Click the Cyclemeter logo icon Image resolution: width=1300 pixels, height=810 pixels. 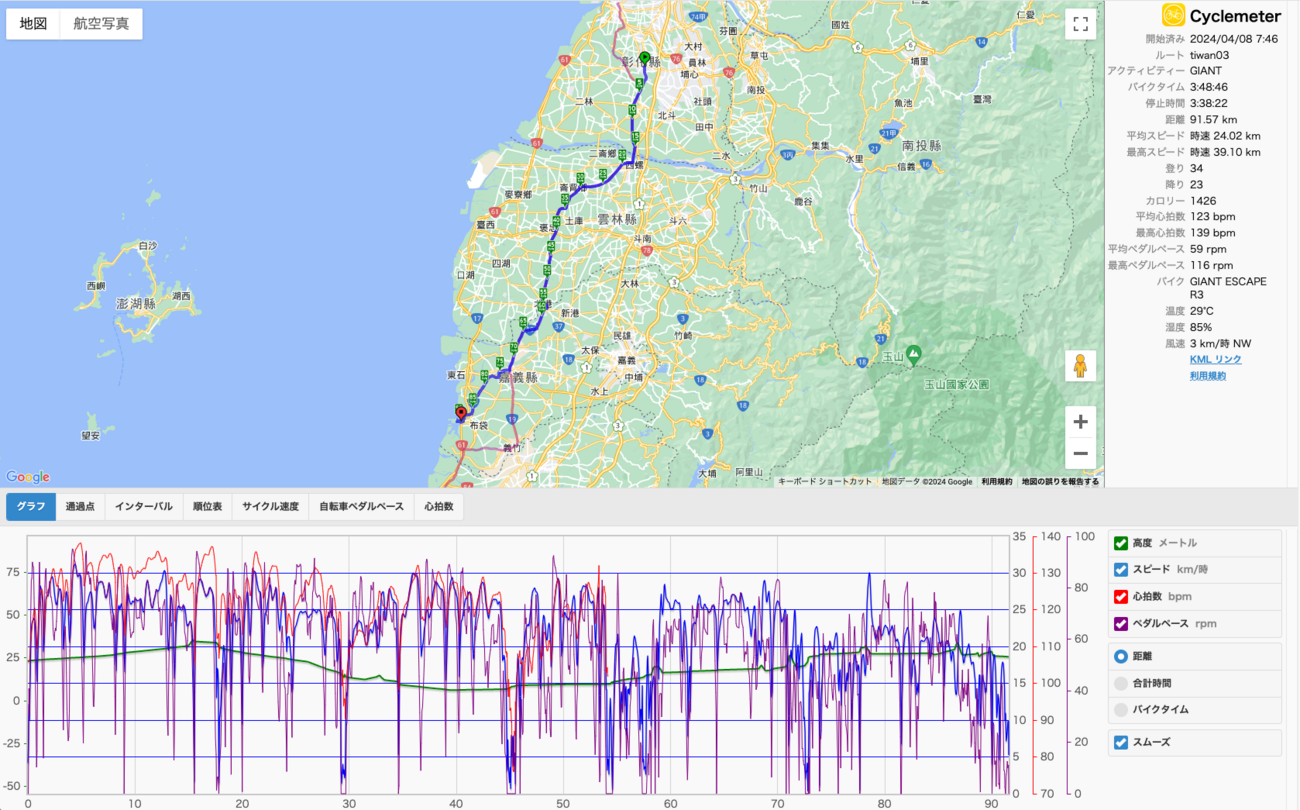click(x=1173, y=15)
